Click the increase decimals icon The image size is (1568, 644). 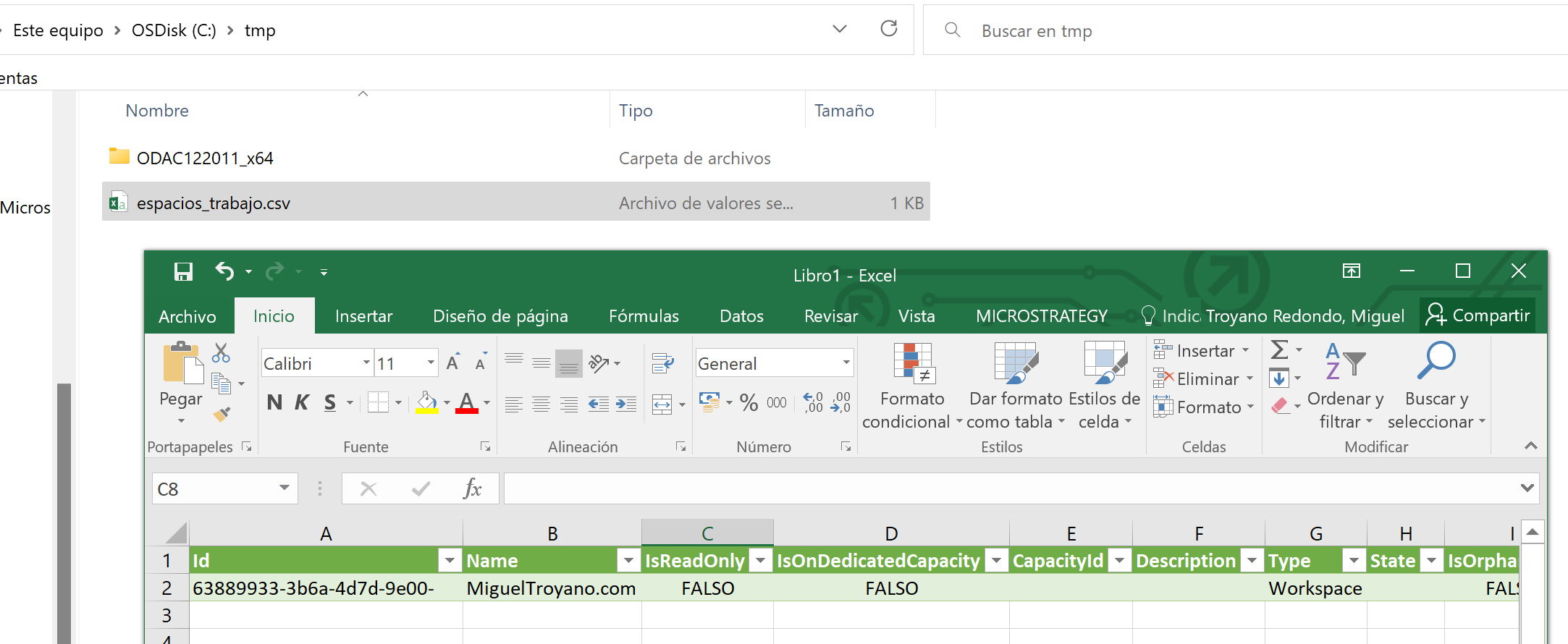click(x=813, y=402)
